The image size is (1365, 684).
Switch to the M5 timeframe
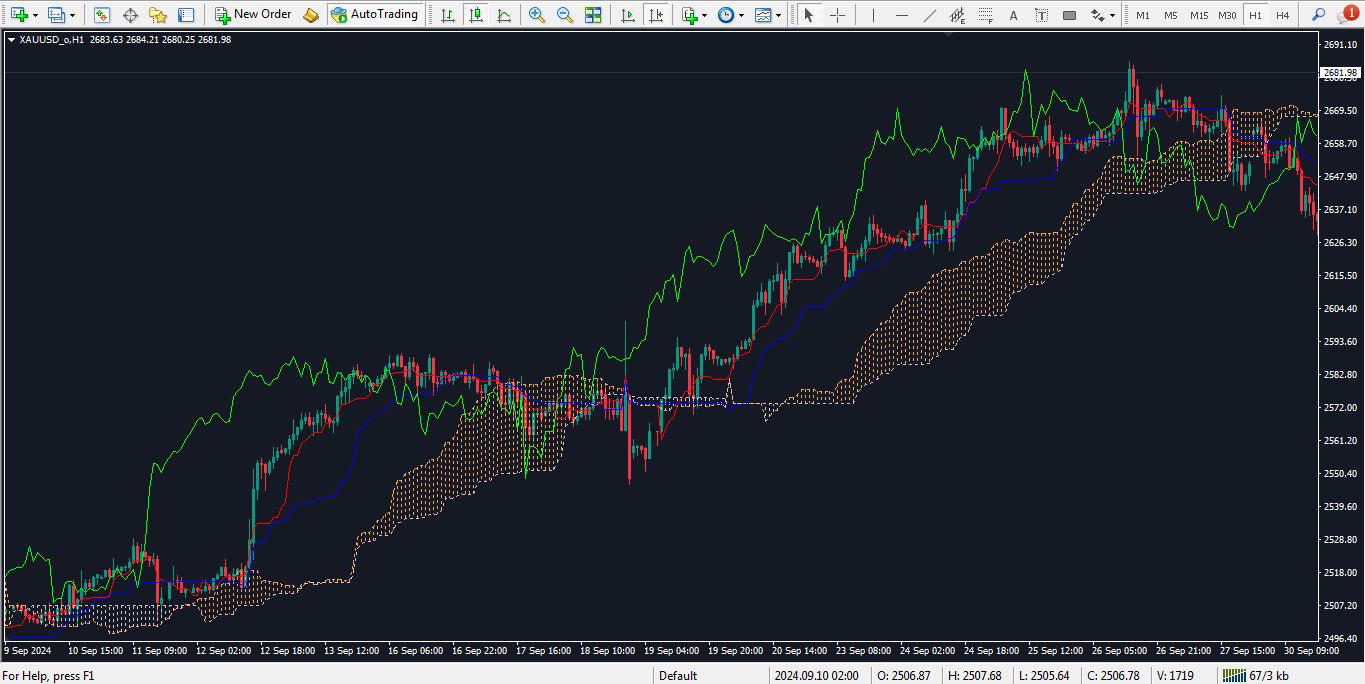pyautogui.click(x=1170, y=15)
